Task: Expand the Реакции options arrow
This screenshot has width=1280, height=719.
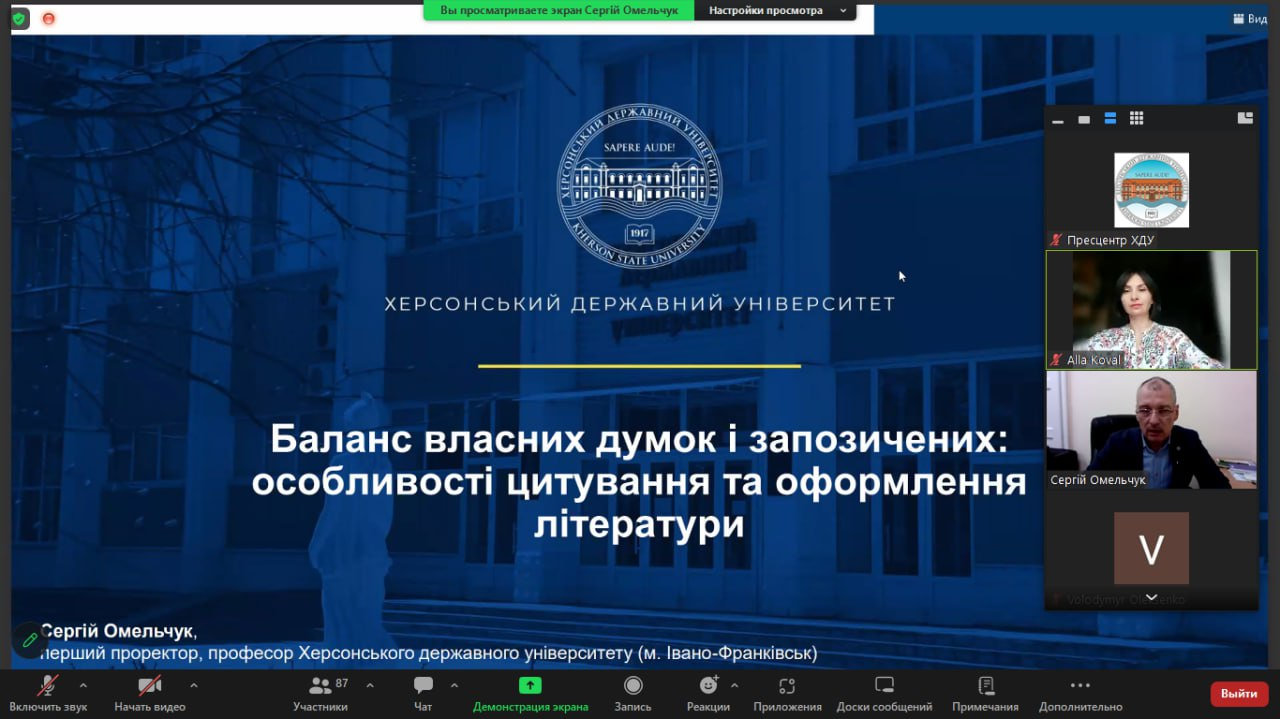Action: click(735, 686)
